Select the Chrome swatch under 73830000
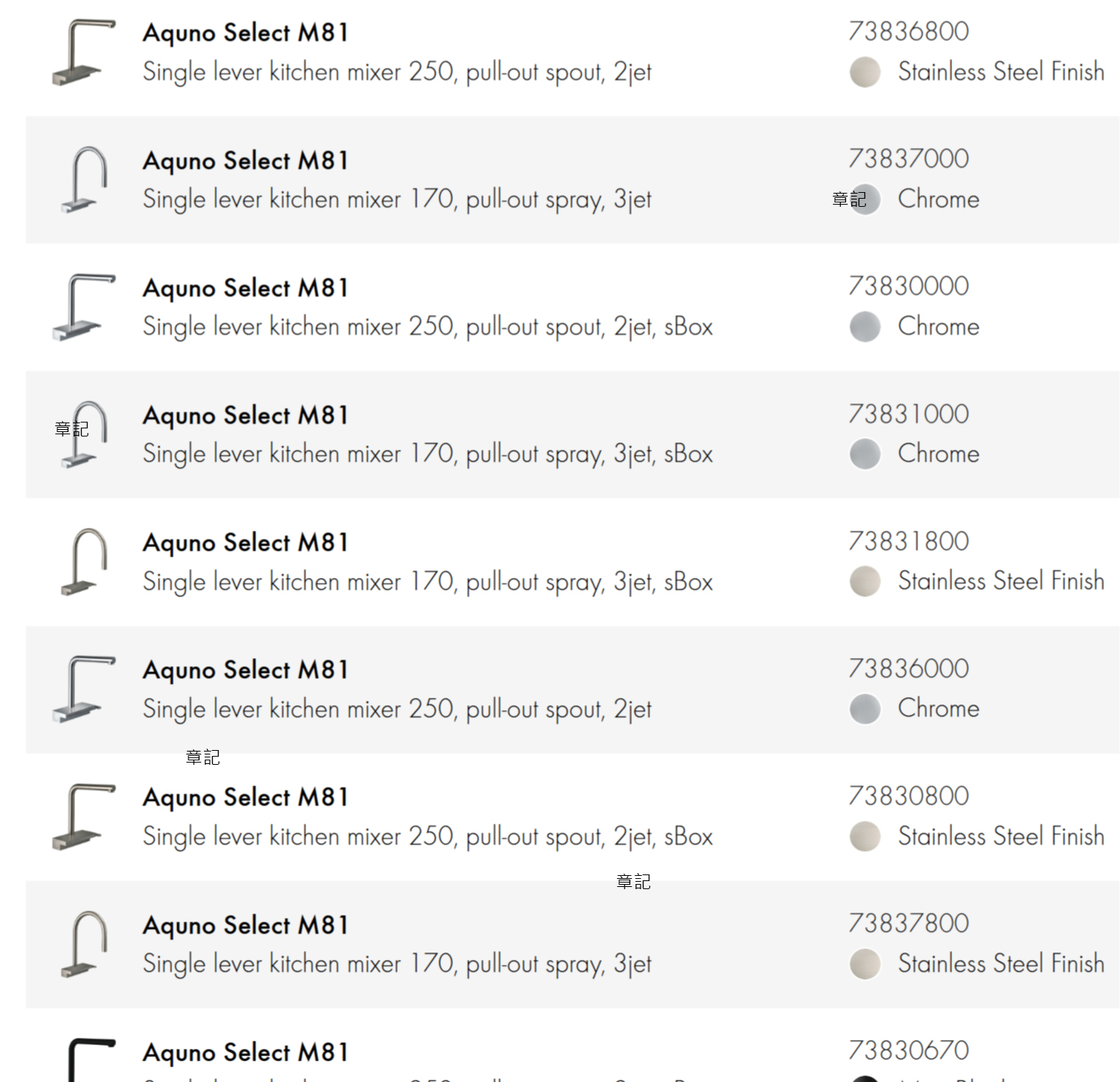The height and width of the screenshot is (1082, 1120). [865, 327]
